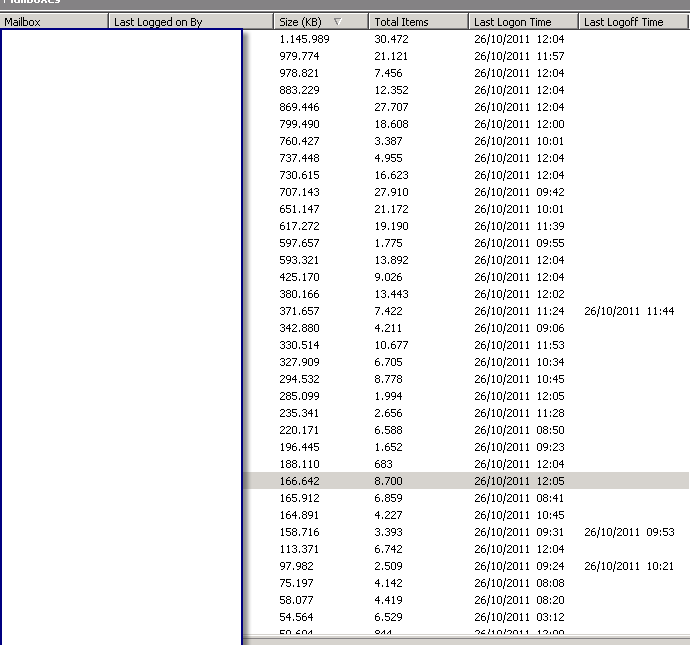This screenshot has width=690, height=645.
Task: Select the size cell 113.371
Action: coord(299,550)
